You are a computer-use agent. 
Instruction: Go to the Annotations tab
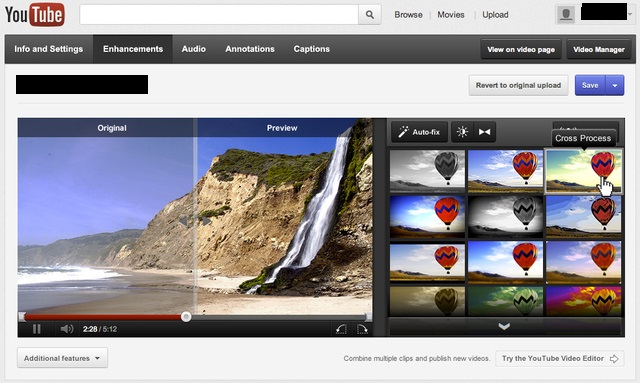(x=250, y=49)
